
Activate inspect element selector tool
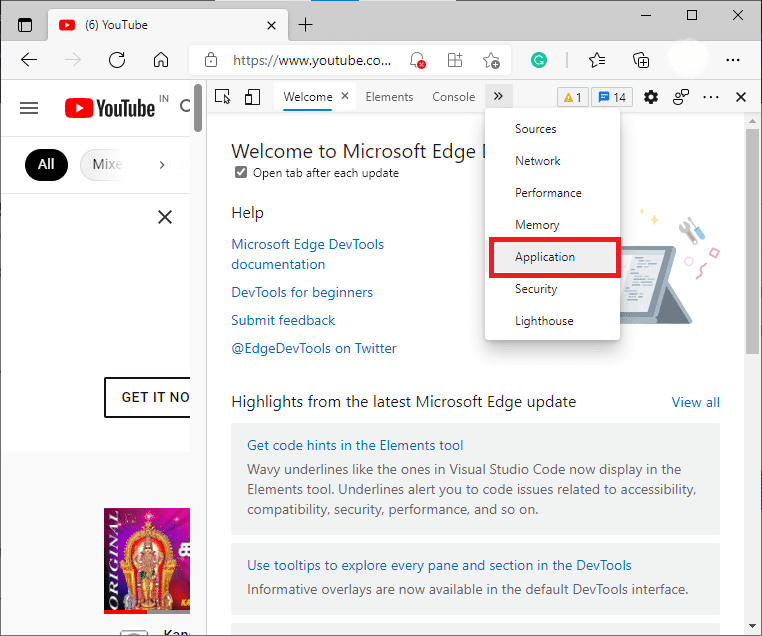point(223,97)
